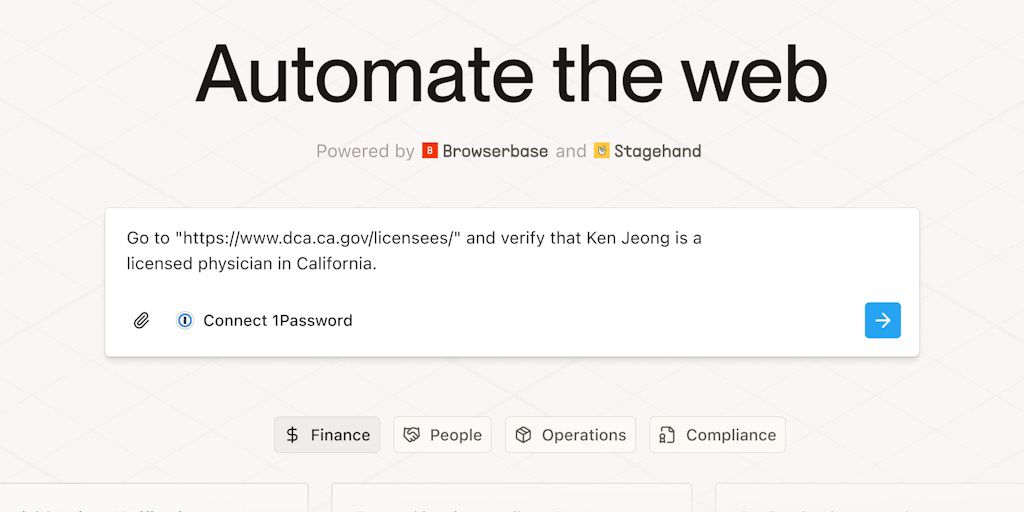This screenshot has height=512, width=1024.
Task: Focus the prompt text about Ken Jeong
Action: pyautogui.click(x=414, y=251)
